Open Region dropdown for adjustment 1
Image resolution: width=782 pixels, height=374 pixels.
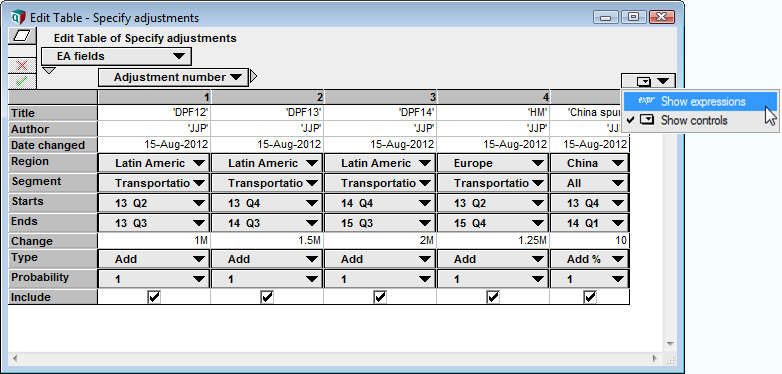[154, 163]
